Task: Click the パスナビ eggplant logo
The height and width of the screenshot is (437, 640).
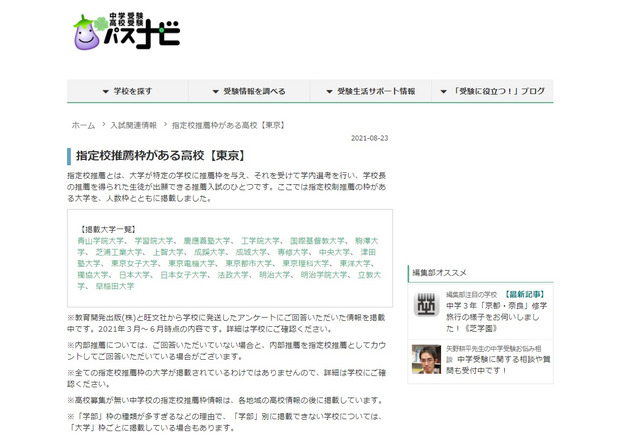Action: [127, 32]
